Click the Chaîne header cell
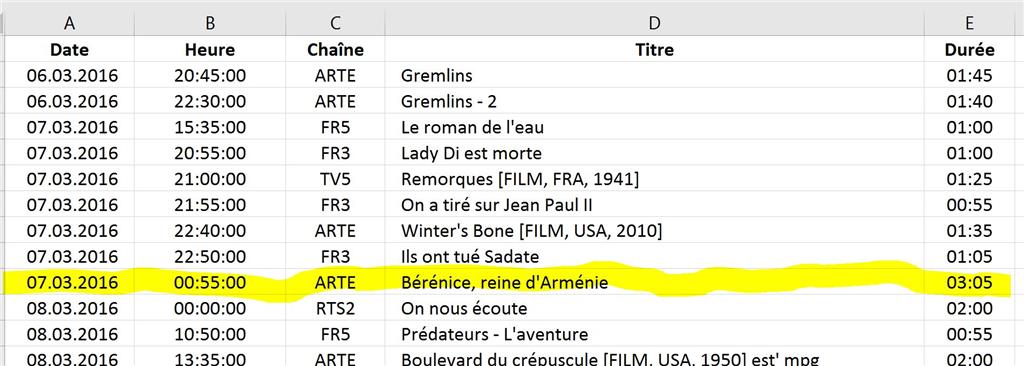1024x366 pixels. pos(335,50)
